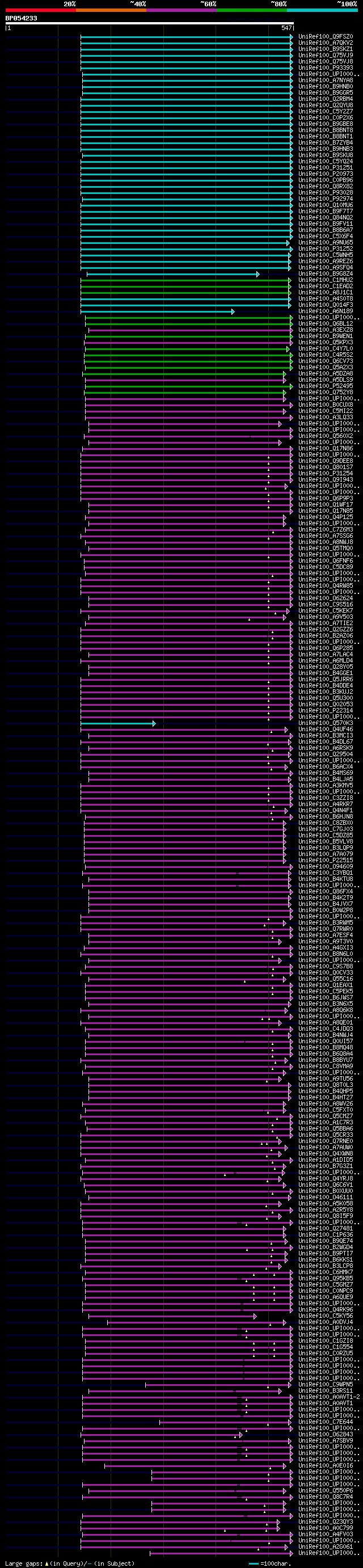Screen dimensions: 363x1568
Task: Click hit label UniRef100_C1G554
Action: pyautogui.click(x=325, y=1347)
